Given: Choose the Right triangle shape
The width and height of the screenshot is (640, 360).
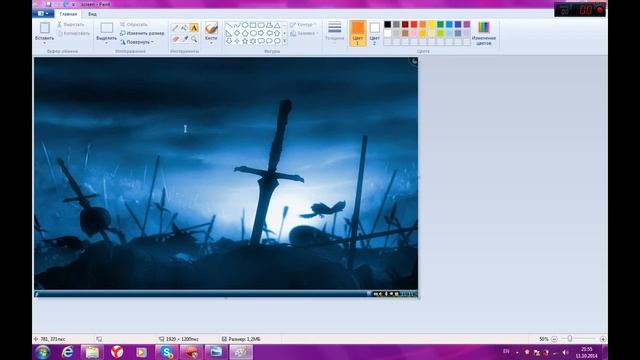Looking at the screenshot, I should 229,33.
